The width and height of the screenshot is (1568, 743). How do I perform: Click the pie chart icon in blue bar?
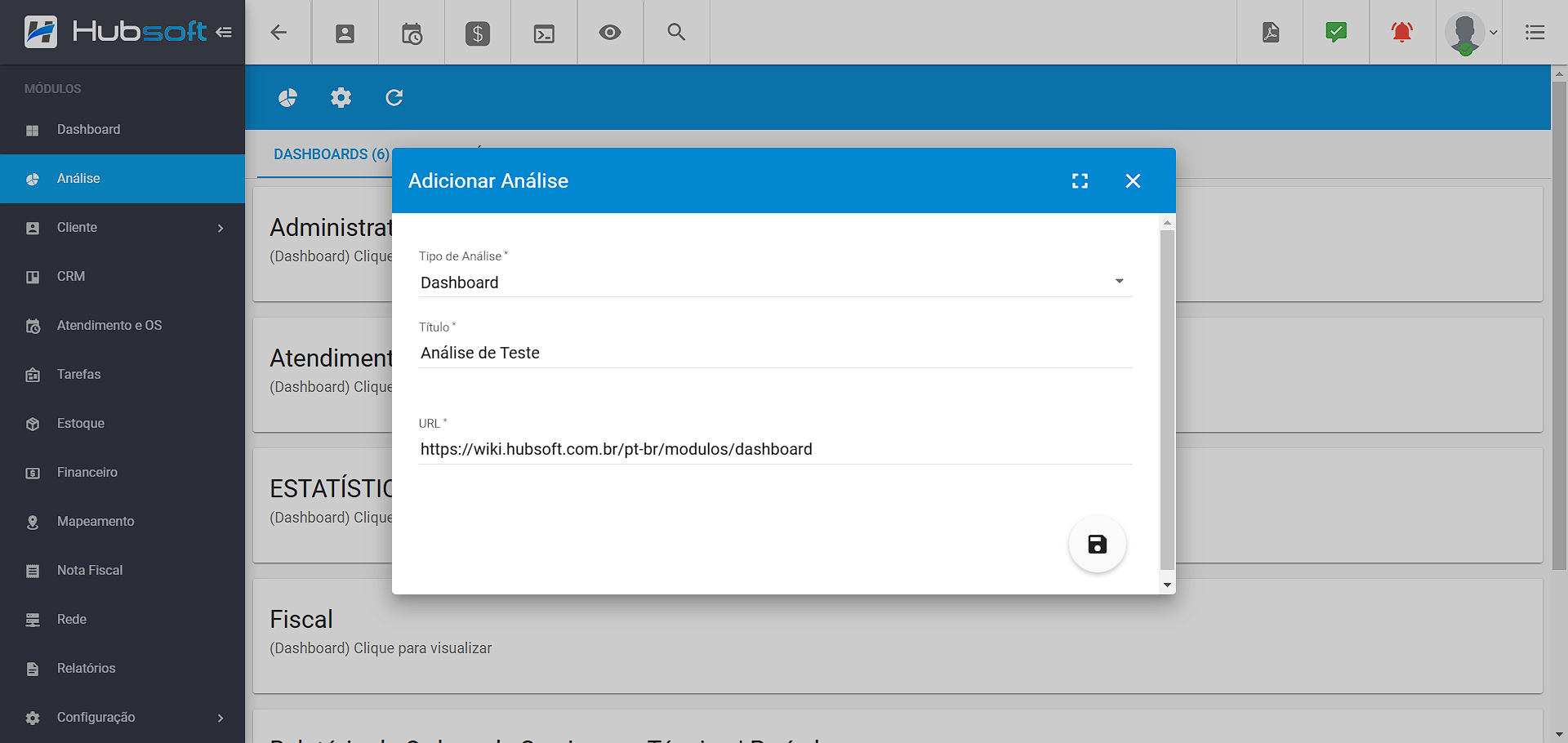click(287, 98)
